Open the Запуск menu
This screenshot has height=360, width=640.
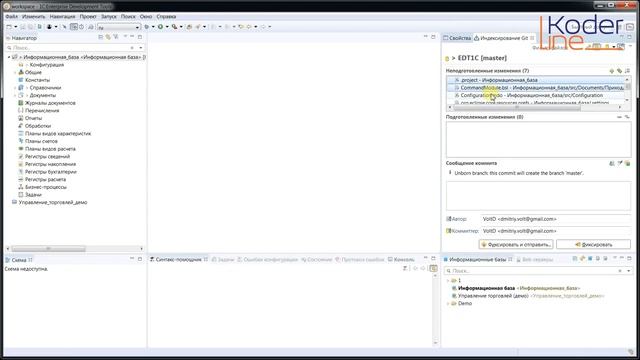click(x=109, y=17)
